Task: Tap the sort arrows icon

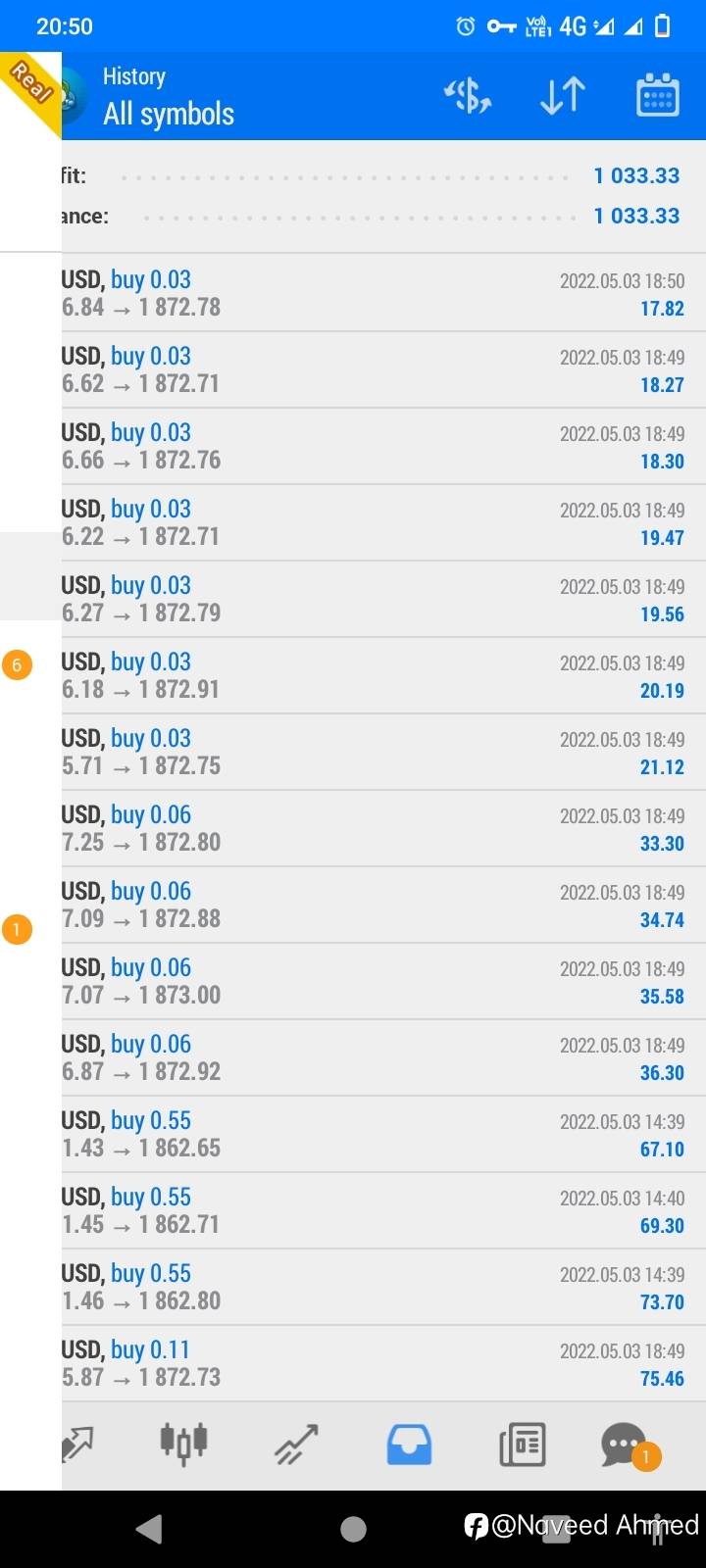Action: [563, 96]
